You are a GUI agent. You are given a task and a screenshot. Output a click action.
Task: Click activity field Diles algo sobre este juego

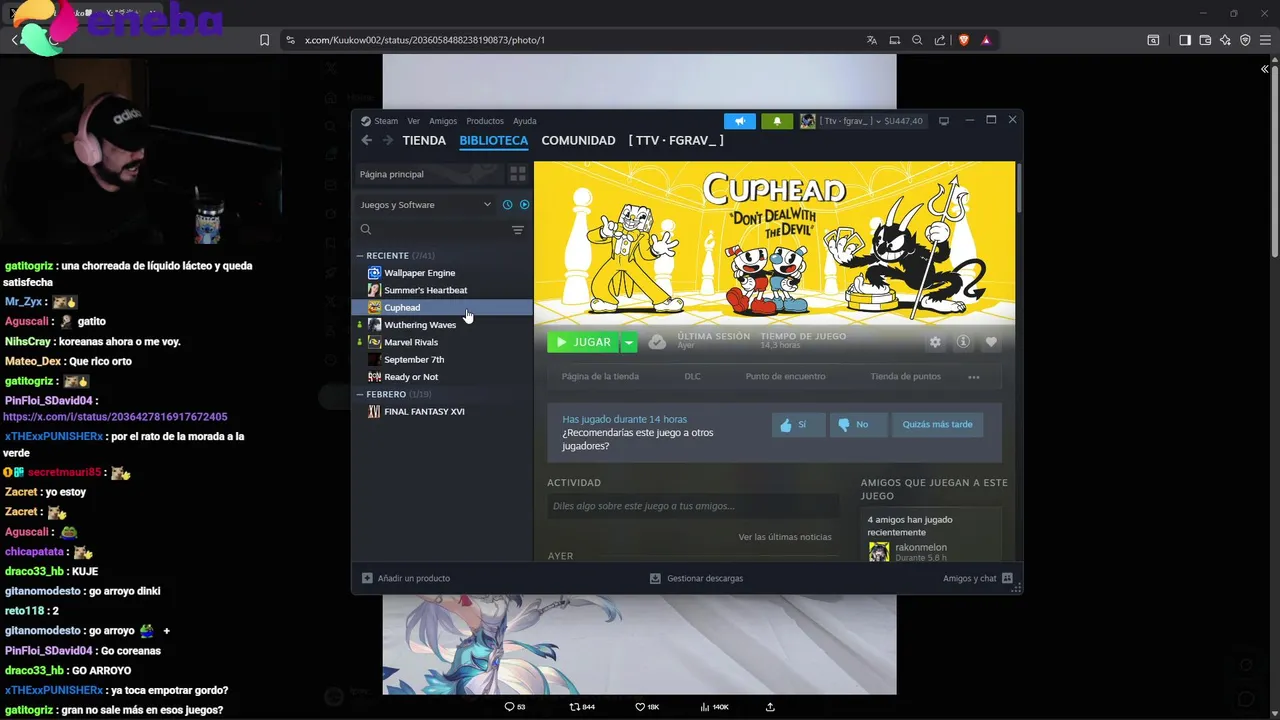(x=693, y=506)
